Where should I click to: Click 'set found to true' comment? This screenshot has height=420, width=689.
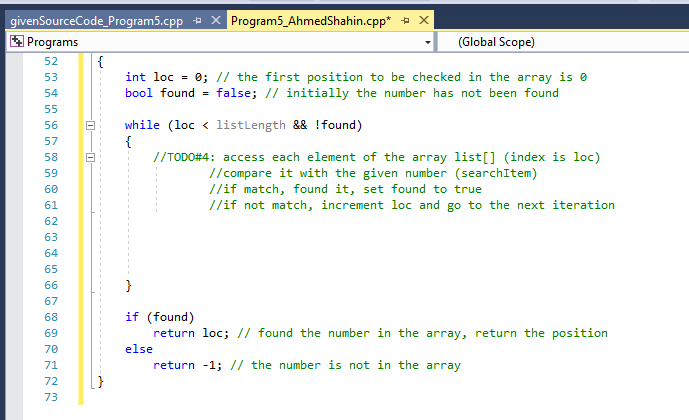click(x=422, y=189)
